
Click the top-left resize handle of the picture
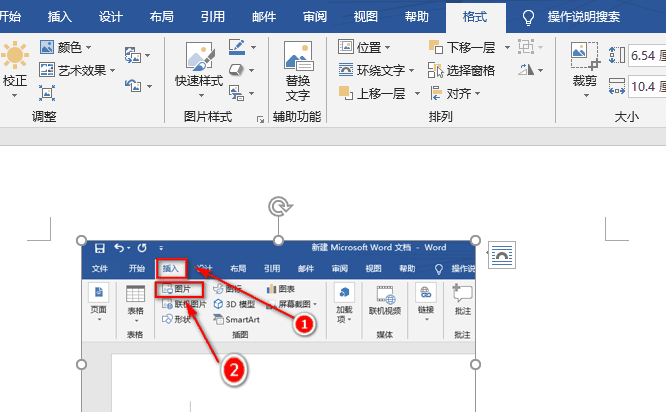coord(81,240)
